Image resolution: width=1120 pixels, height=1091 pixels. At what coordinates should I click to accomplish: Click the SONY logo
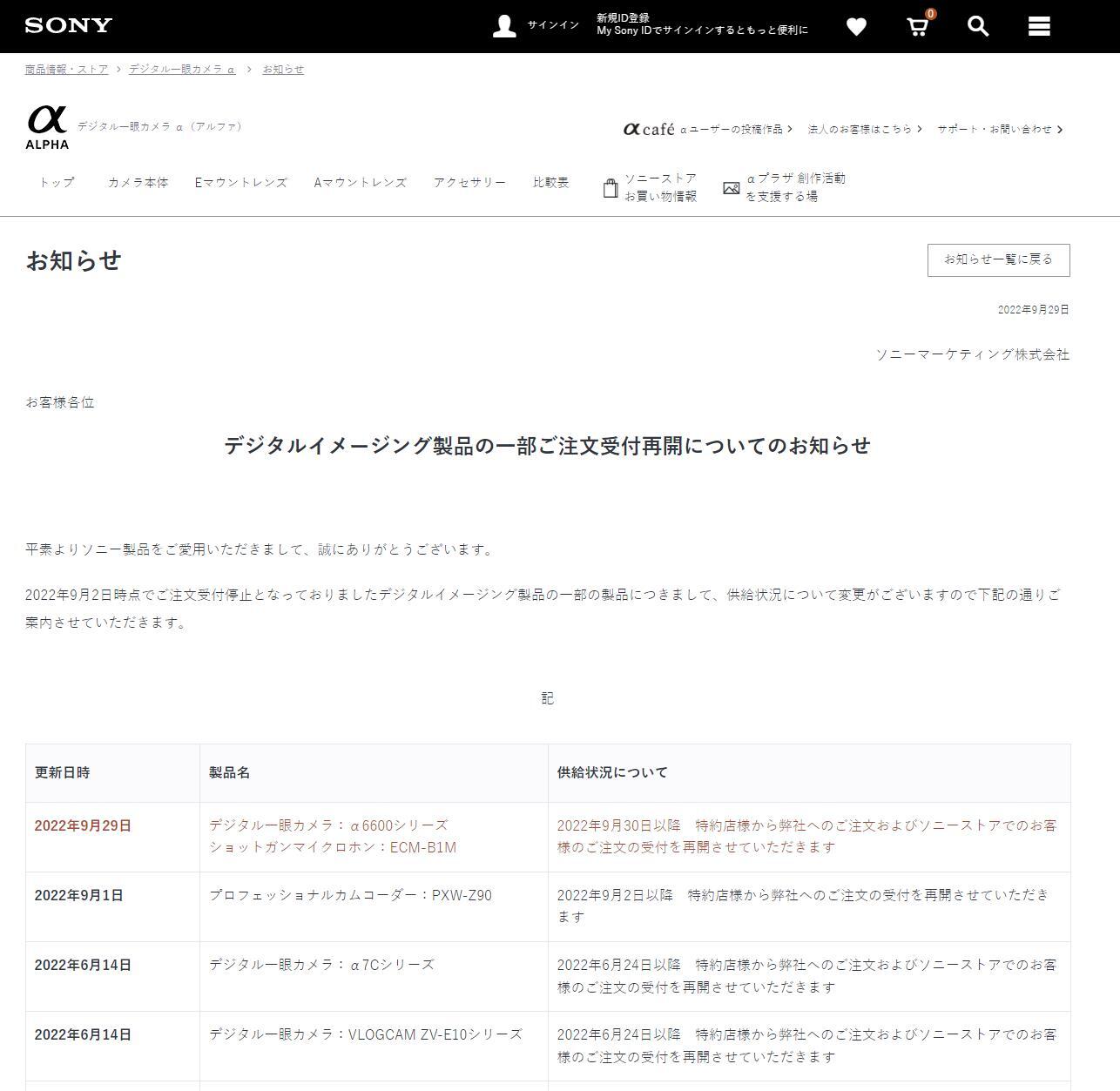click(69, 25)
